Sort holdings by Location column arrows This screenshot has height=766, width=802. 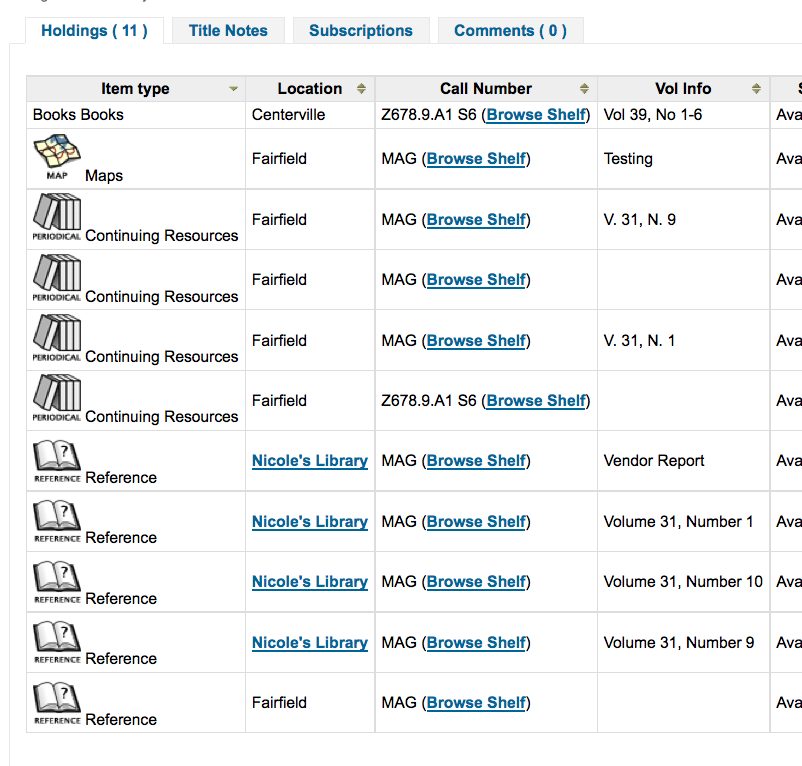click(362, 89)
